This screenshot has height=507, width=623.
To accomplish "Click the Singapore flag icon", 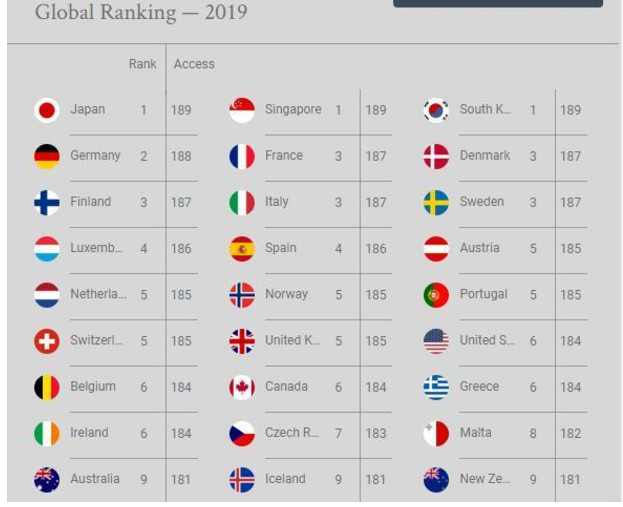I will tap(242, 110).
